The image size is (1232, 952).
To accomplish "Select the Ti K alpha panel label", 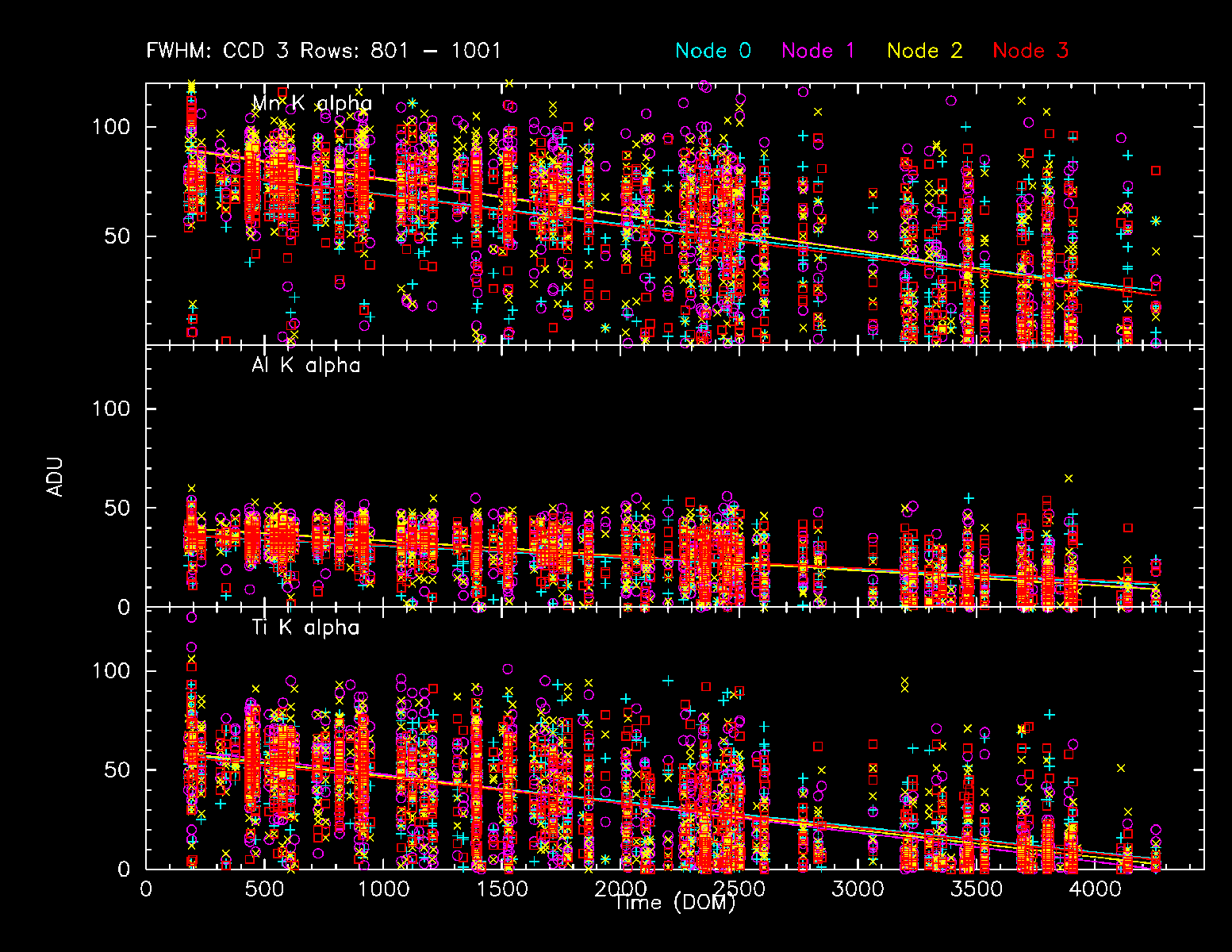I will click(x=305, y=628).
